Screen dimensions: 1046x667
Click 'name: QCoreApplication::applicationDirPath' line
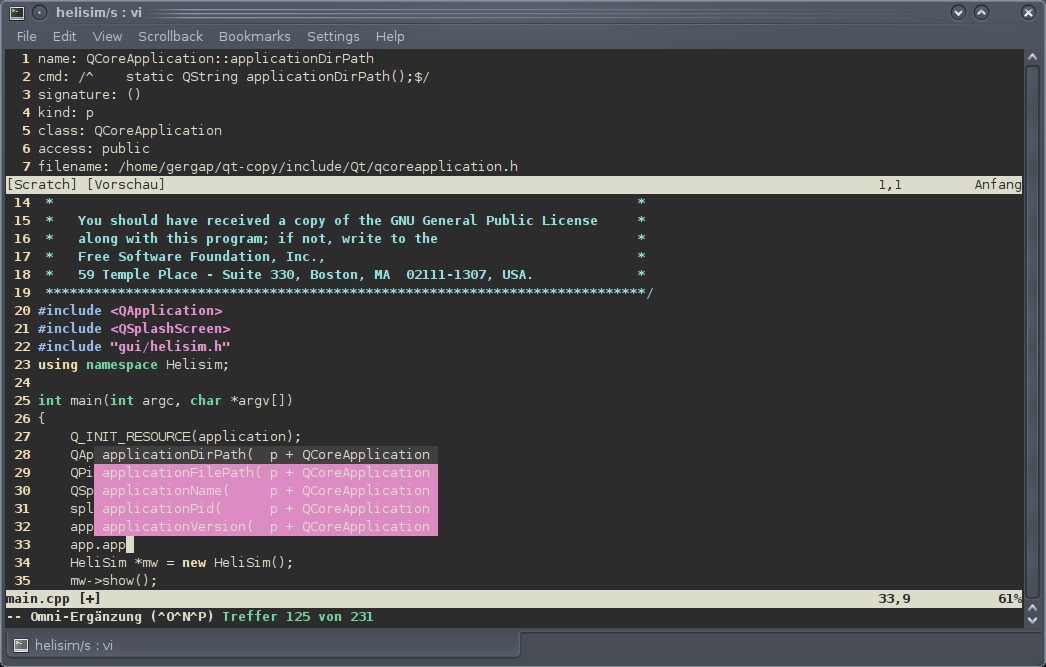pyautogui.click(x=205, y=59)
